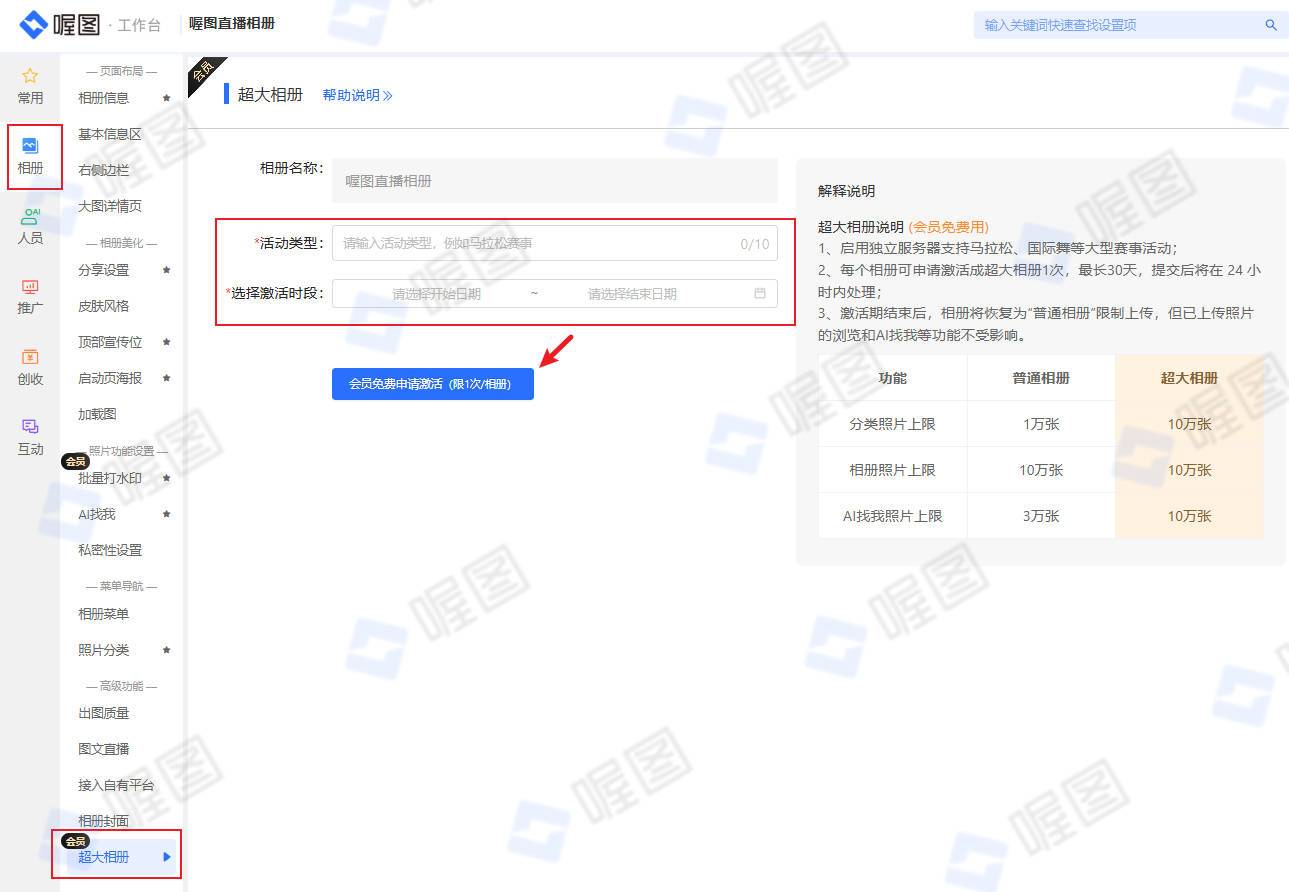Click the star next to 启动页海报
This screenshot has width=1289, height=892.
tap(166, 378)
